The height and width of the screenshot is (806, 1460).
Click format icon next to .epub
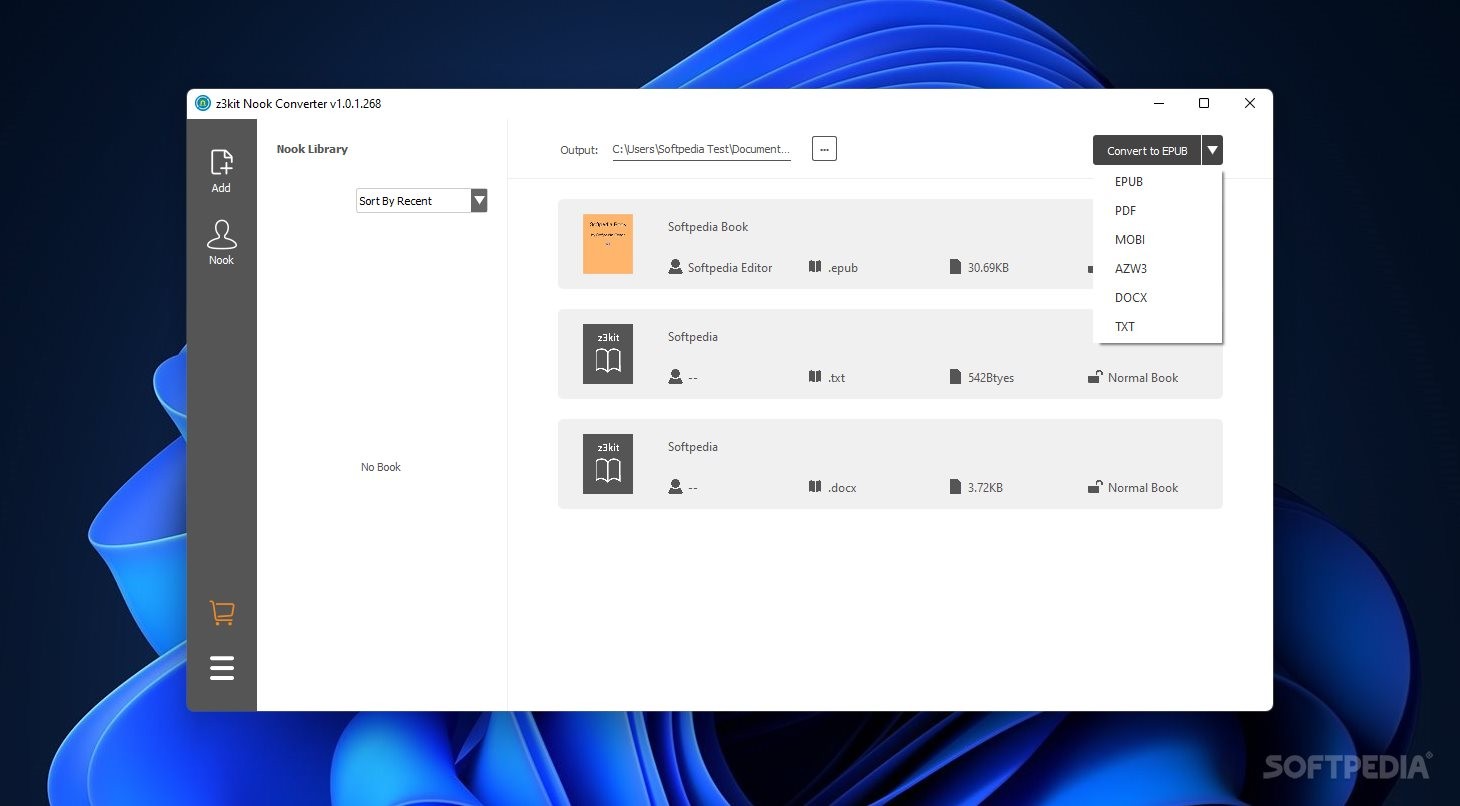point(815,267)
